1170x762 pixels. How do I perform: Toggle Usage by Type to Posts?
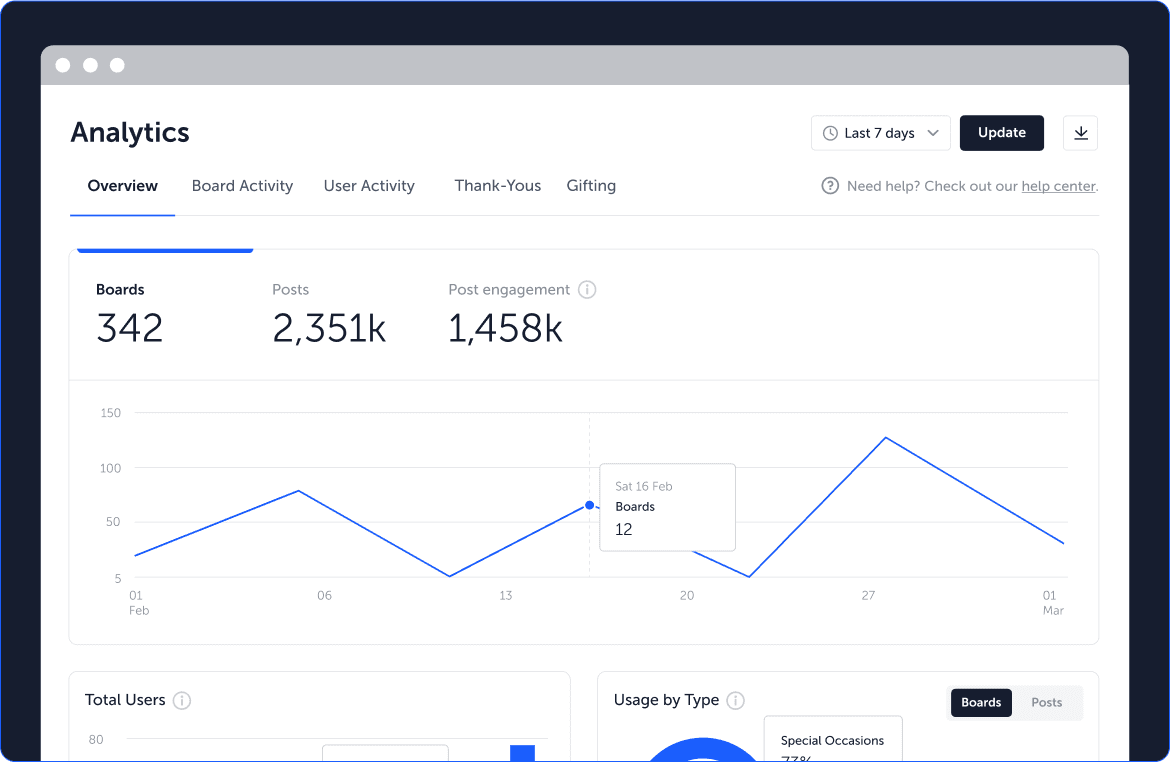(x=1046, y=702)
